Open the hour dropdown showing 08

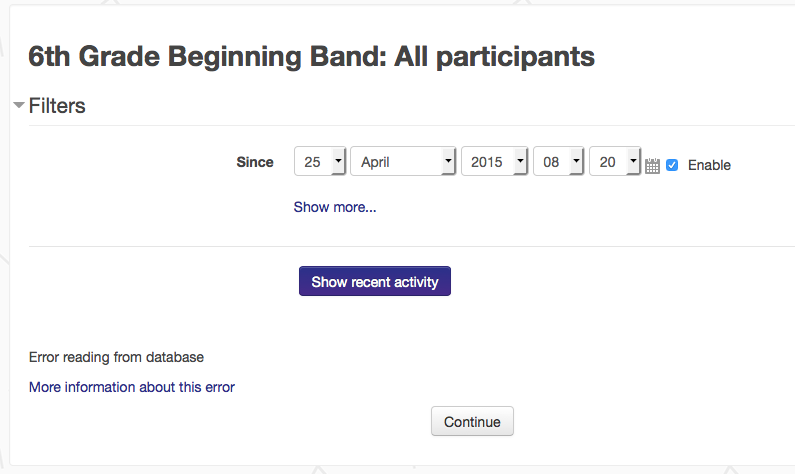tap(559, 161)
